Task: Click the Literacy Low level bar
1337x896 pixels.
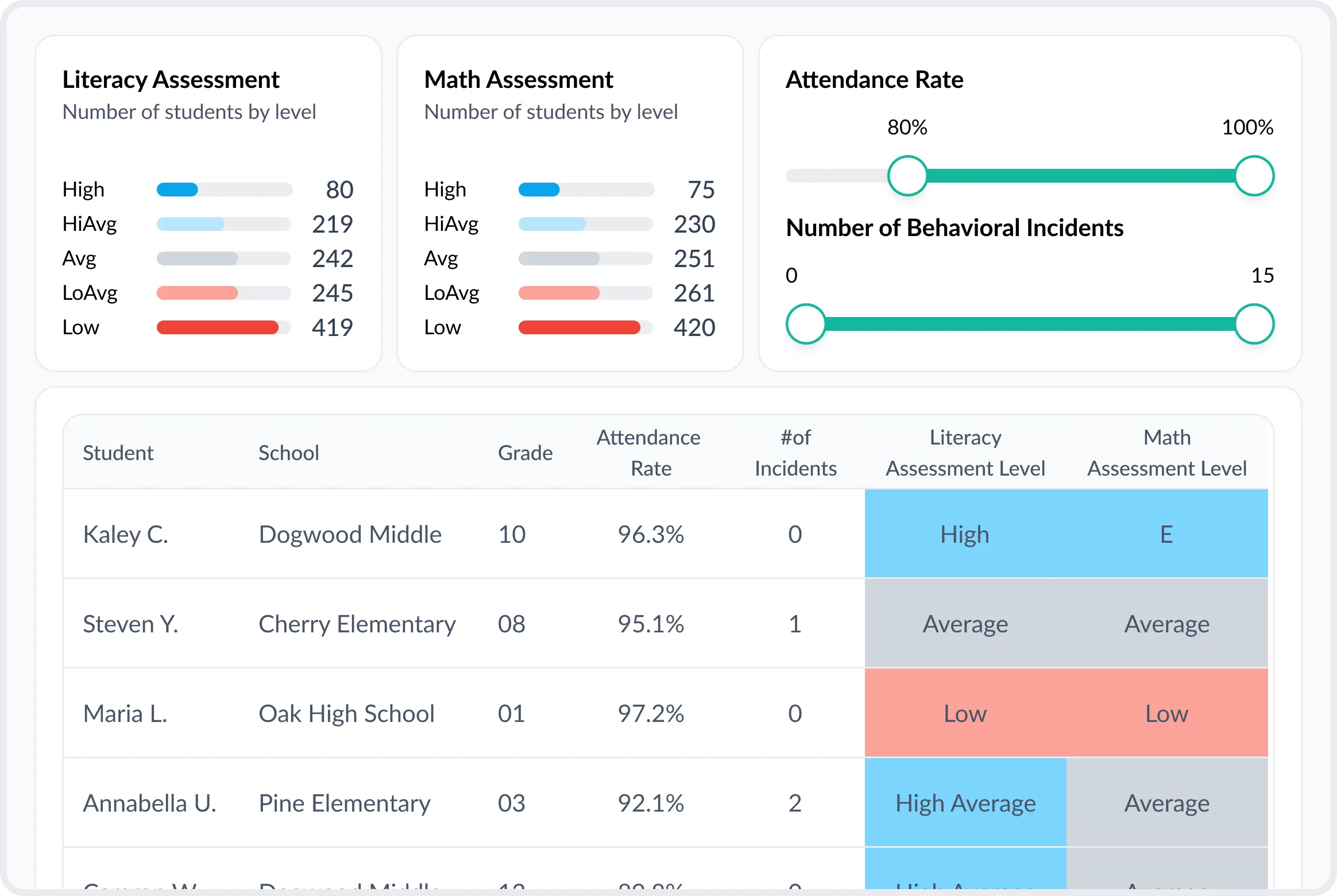Action: click(x=224, y=327)
